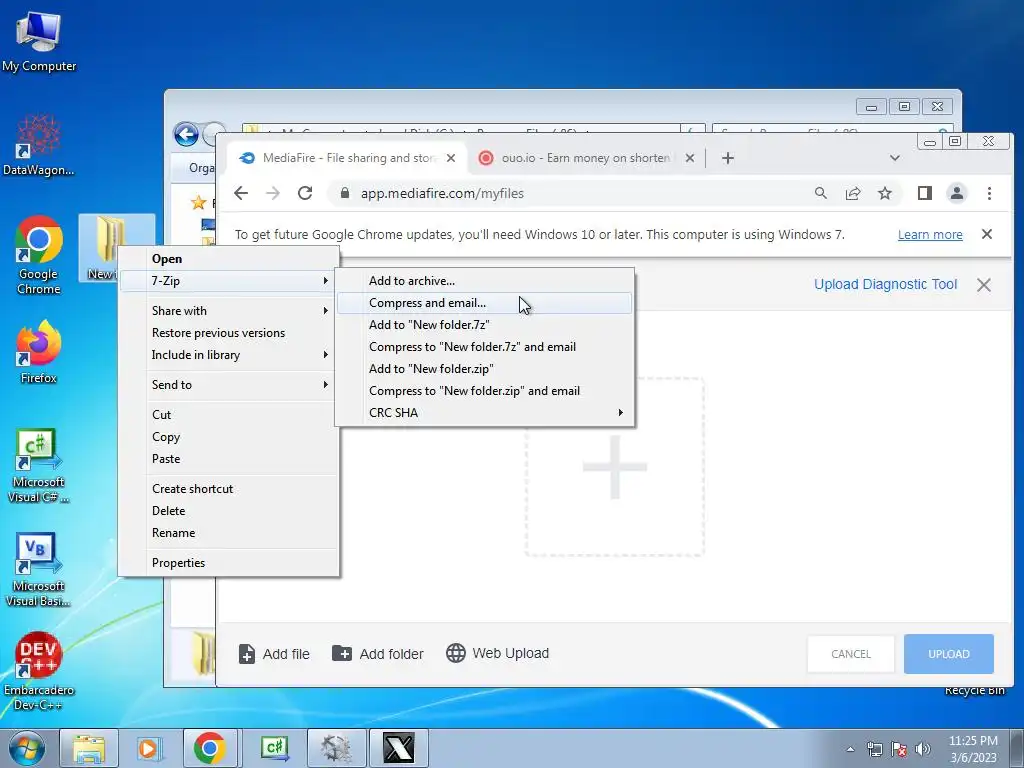This screenshot has height=768, width=1024.
Task: Open the Learn more link
Action: pyautogui.click(x=930, y=234)
